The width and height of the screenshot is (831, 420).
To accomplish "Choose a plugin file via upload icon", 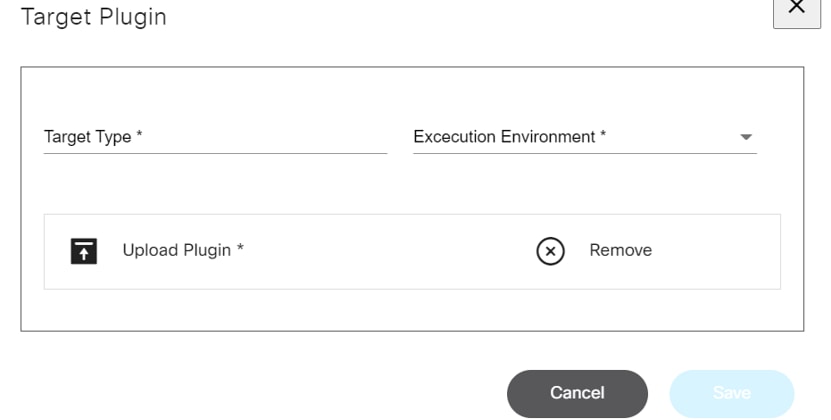I will pyautogui.click(x=84, y=251).
